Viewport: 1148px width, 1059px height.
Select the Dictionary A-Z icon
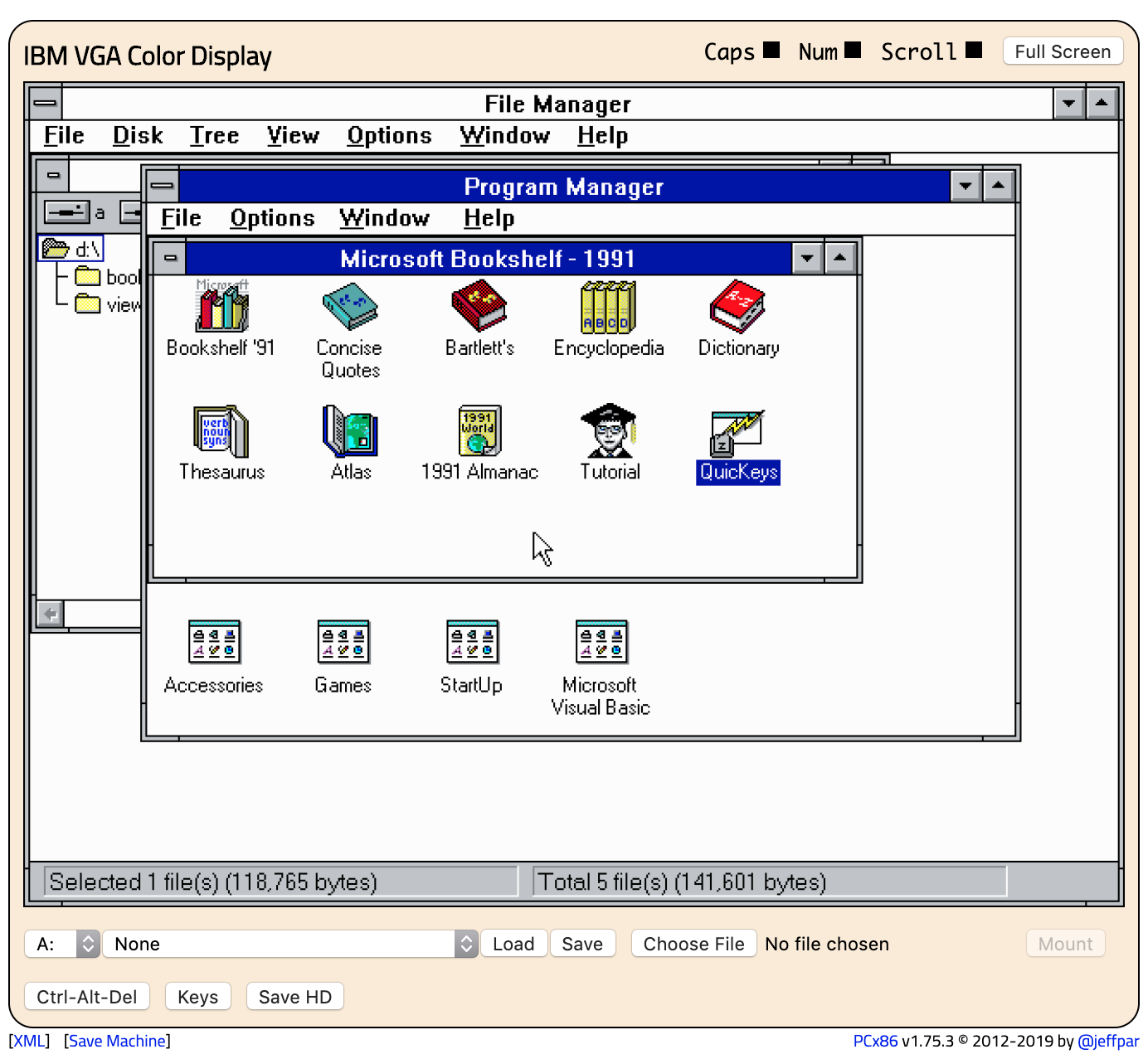click(x=737, y=307)
